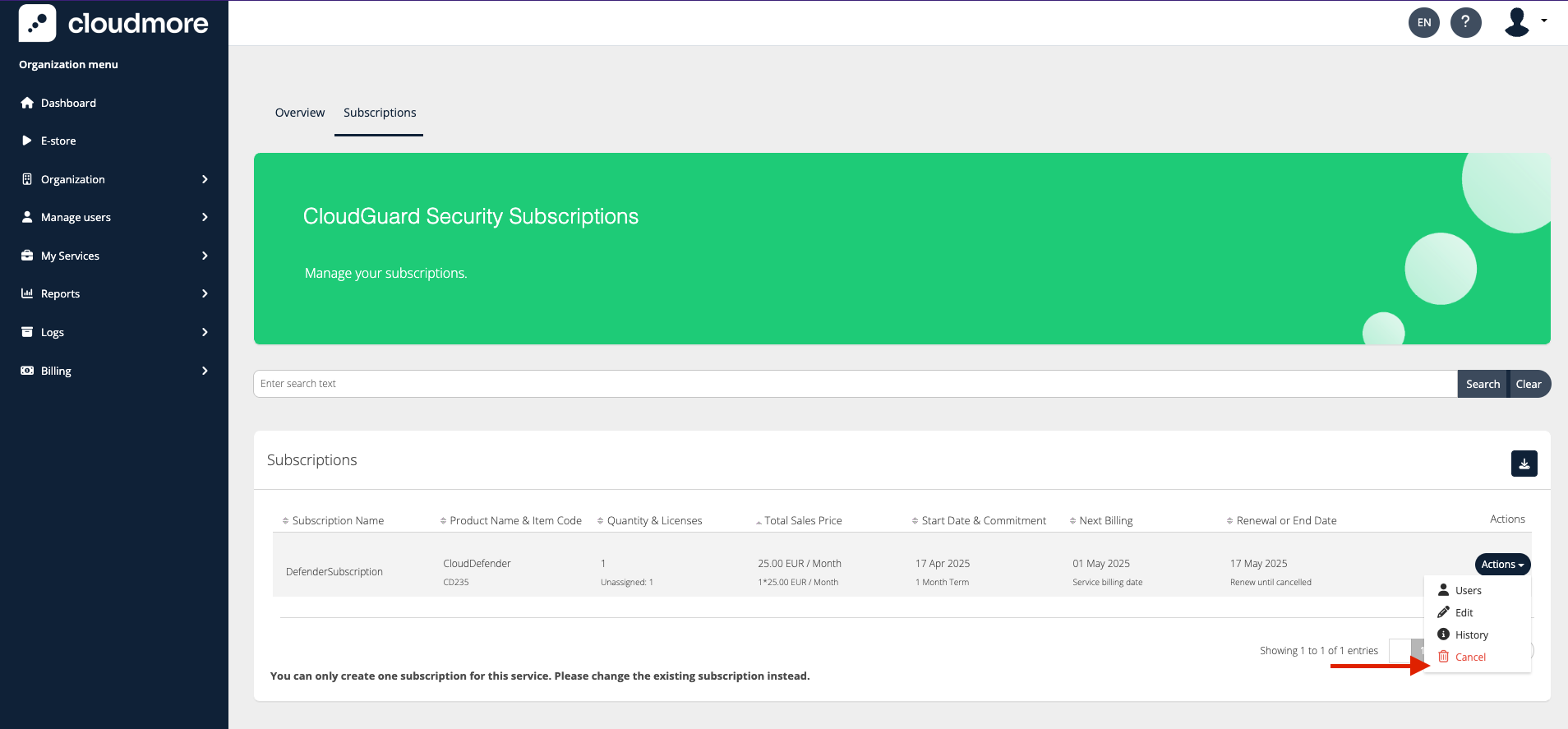This screenshot has width=1568, height=729.
Task: Click the trash icon beside Cancel
Action: point(1443,657)
